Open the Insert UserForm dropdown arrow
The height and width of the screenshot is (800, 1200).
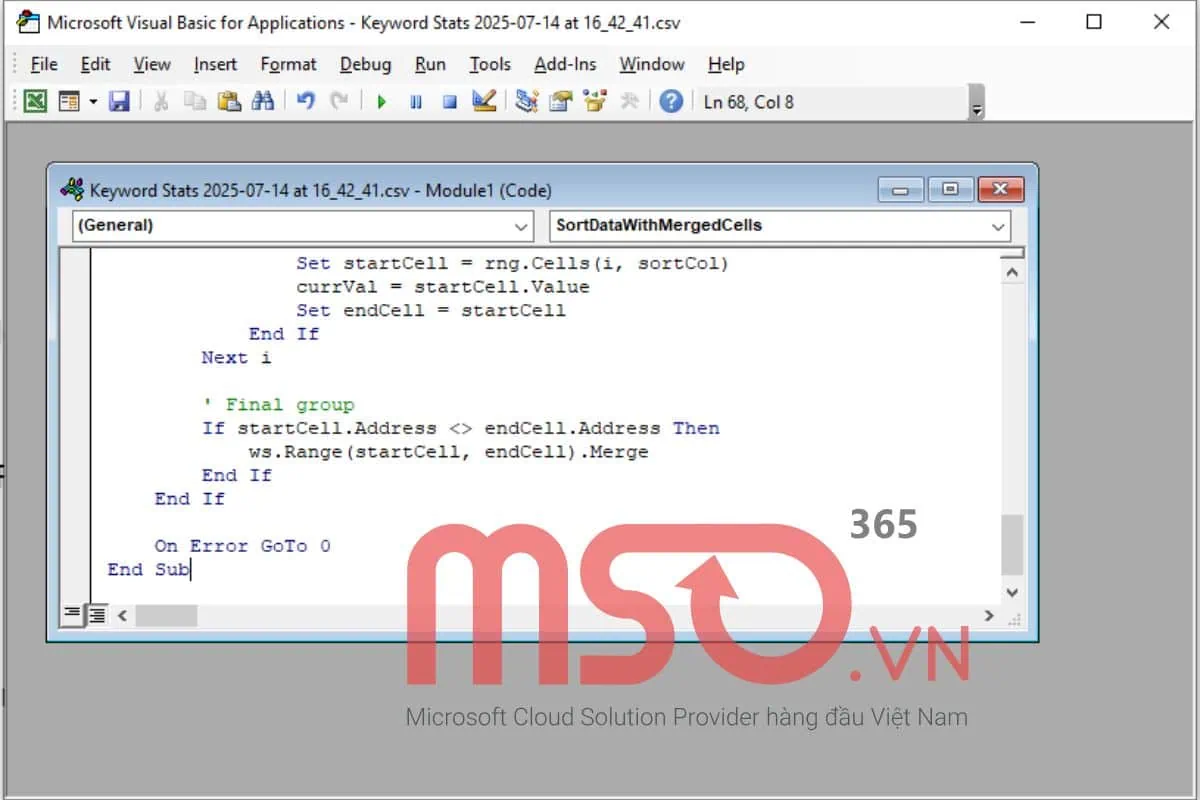[93, 101]
